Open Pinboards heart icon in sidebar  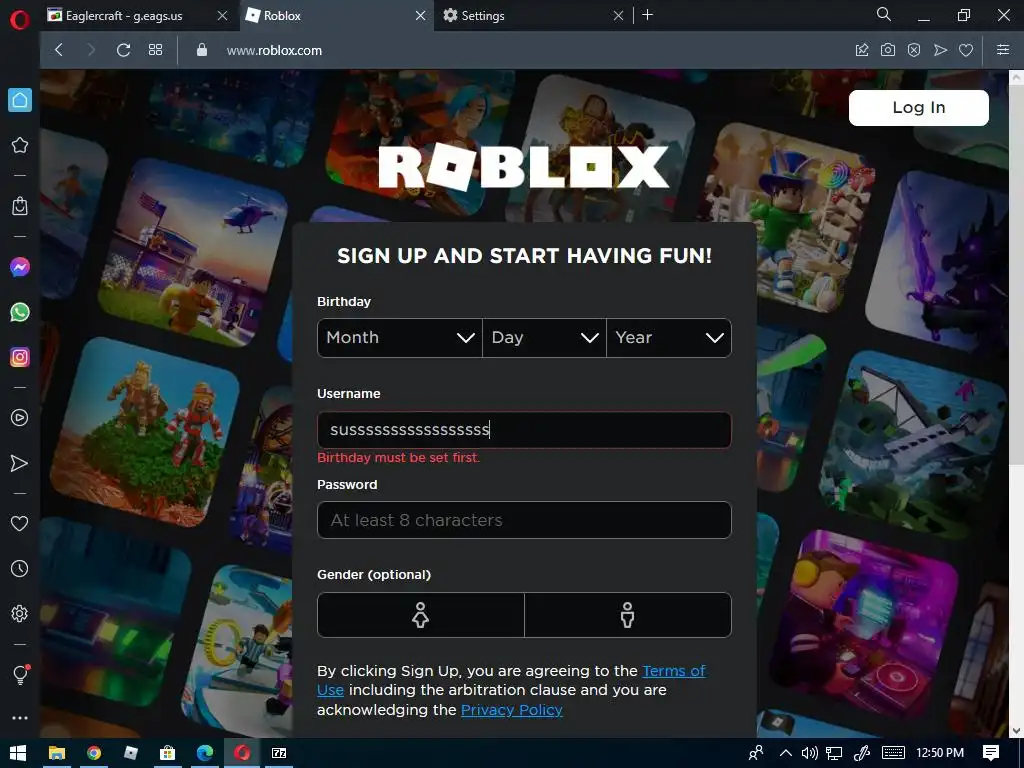[x=20, y=523]
